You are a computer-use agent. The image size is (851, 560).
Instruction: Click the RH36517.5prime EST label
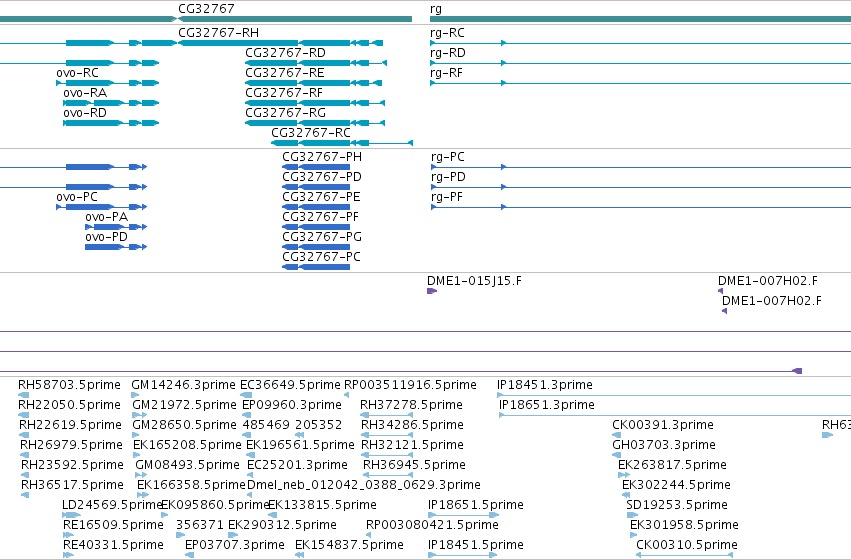click(73, 485)
